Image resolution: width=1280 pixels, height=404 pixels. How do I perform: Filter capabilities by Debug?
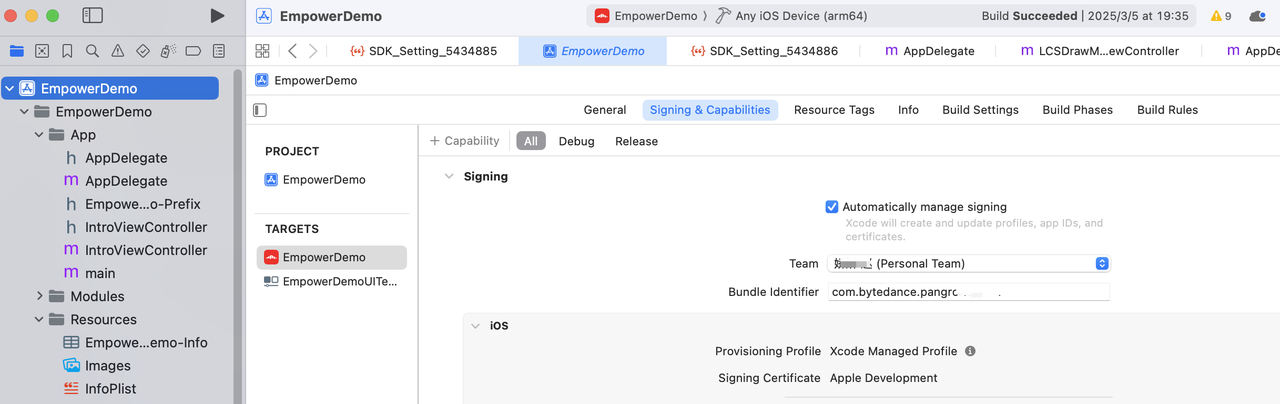tap(576, 141)
